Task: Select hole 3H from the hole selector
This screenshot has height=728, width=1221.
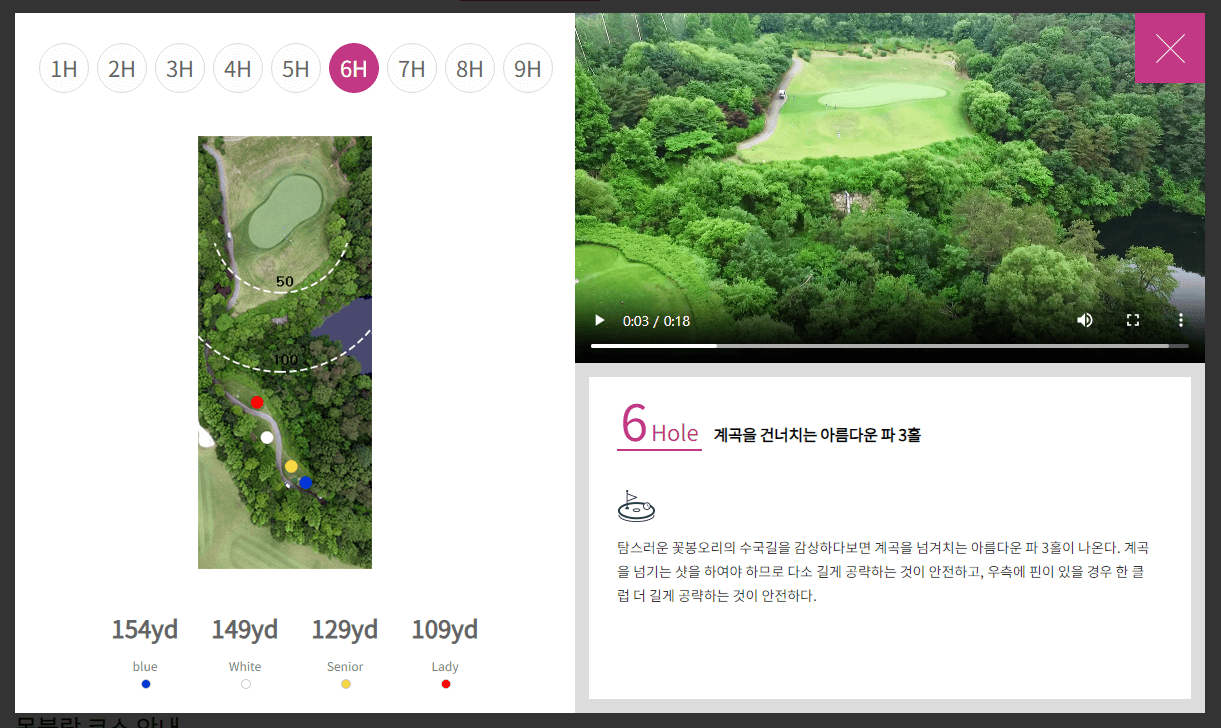Action: [x=180, y=68]
